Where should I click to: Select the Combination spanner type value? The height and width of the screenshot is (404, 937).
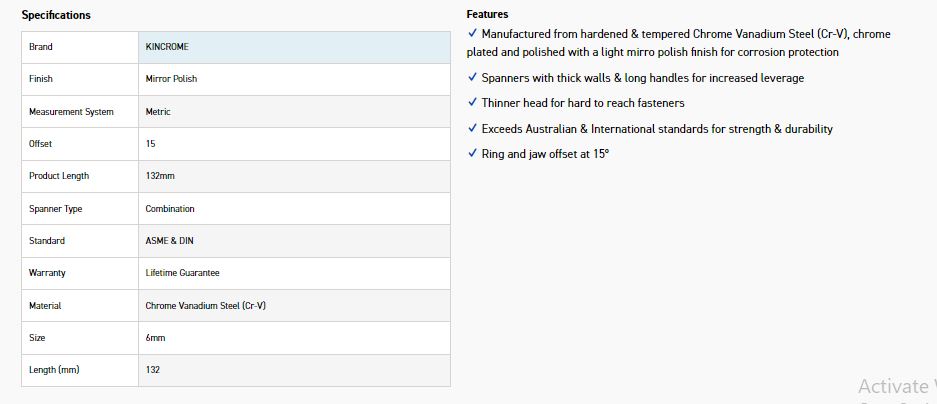coord(170,209)
